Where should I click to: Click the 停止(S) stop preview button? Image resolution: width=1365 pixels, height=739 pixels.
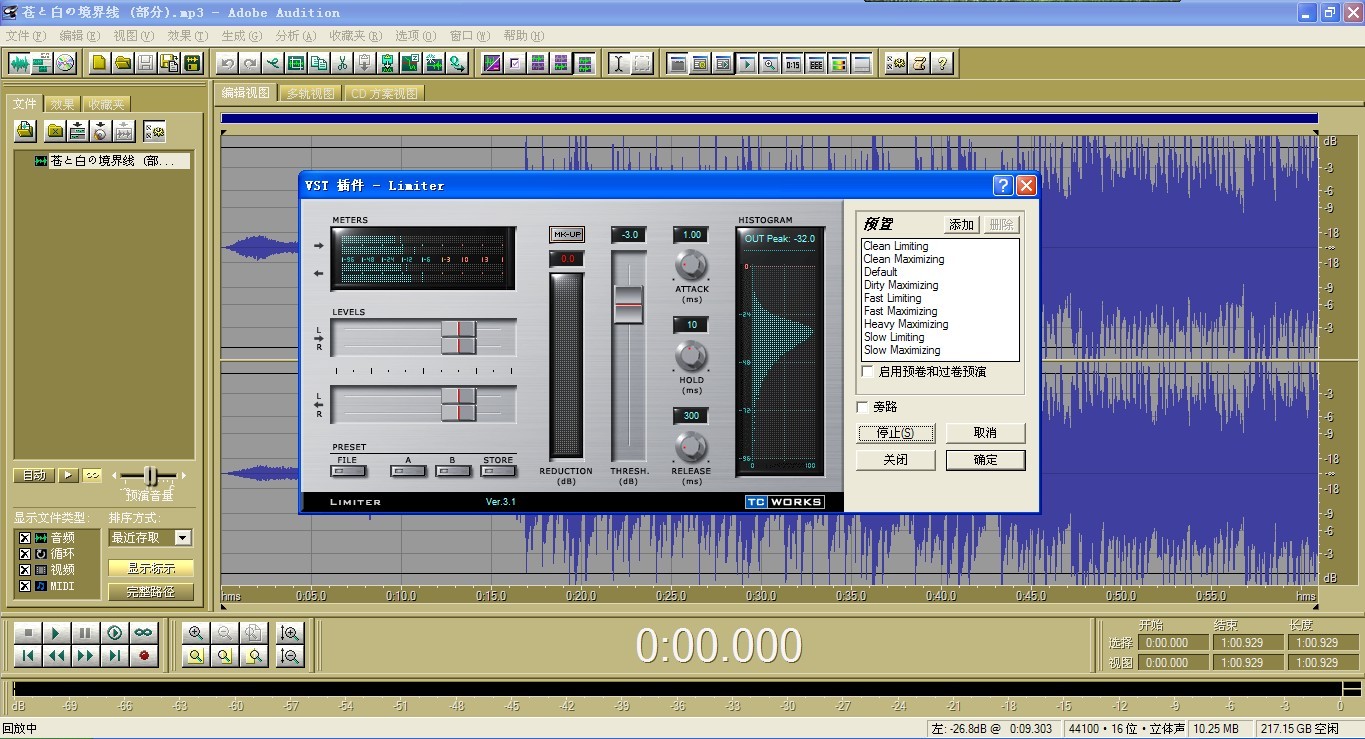pos(895,433)
